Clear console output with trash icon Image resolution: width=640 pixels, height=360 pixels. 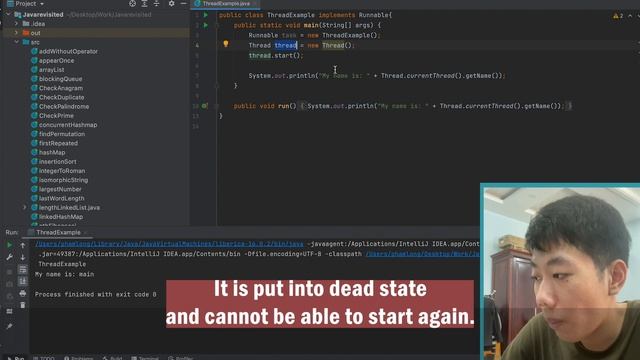point(23,305)
